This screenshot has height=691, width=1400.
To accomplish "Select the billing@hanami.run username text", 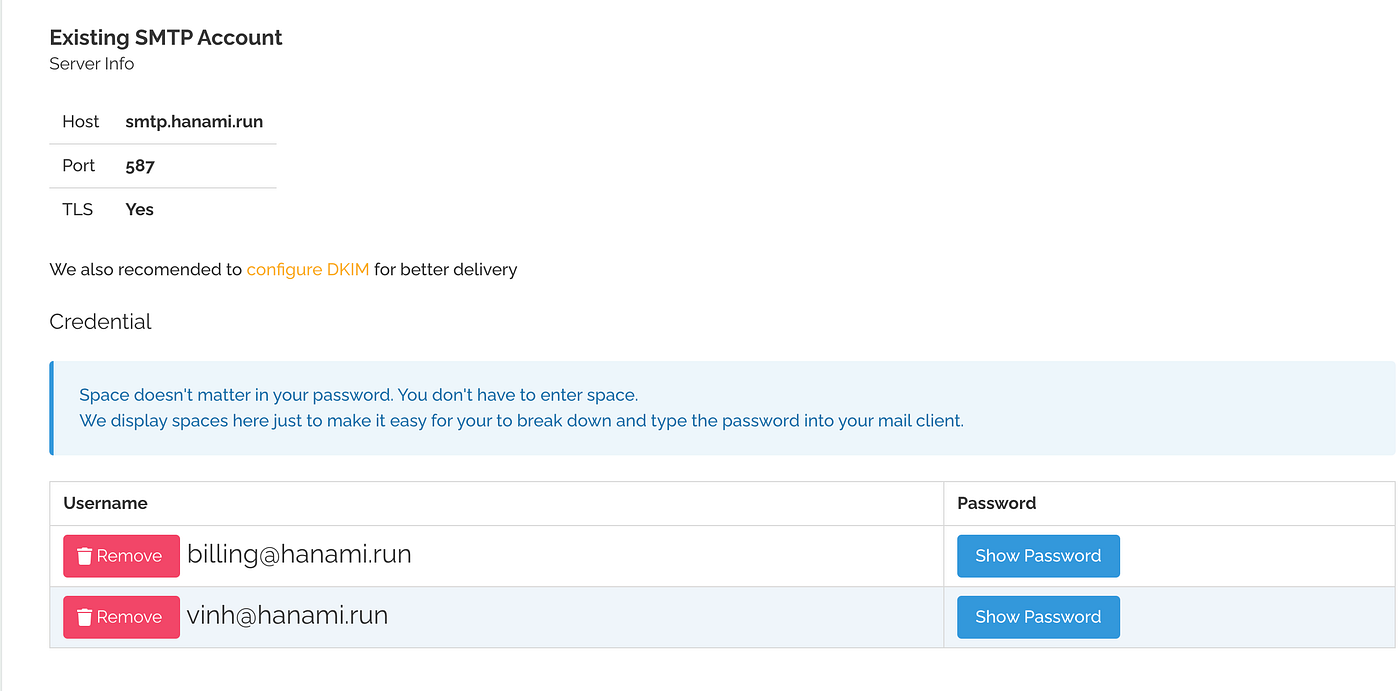I will coord(299,554).
